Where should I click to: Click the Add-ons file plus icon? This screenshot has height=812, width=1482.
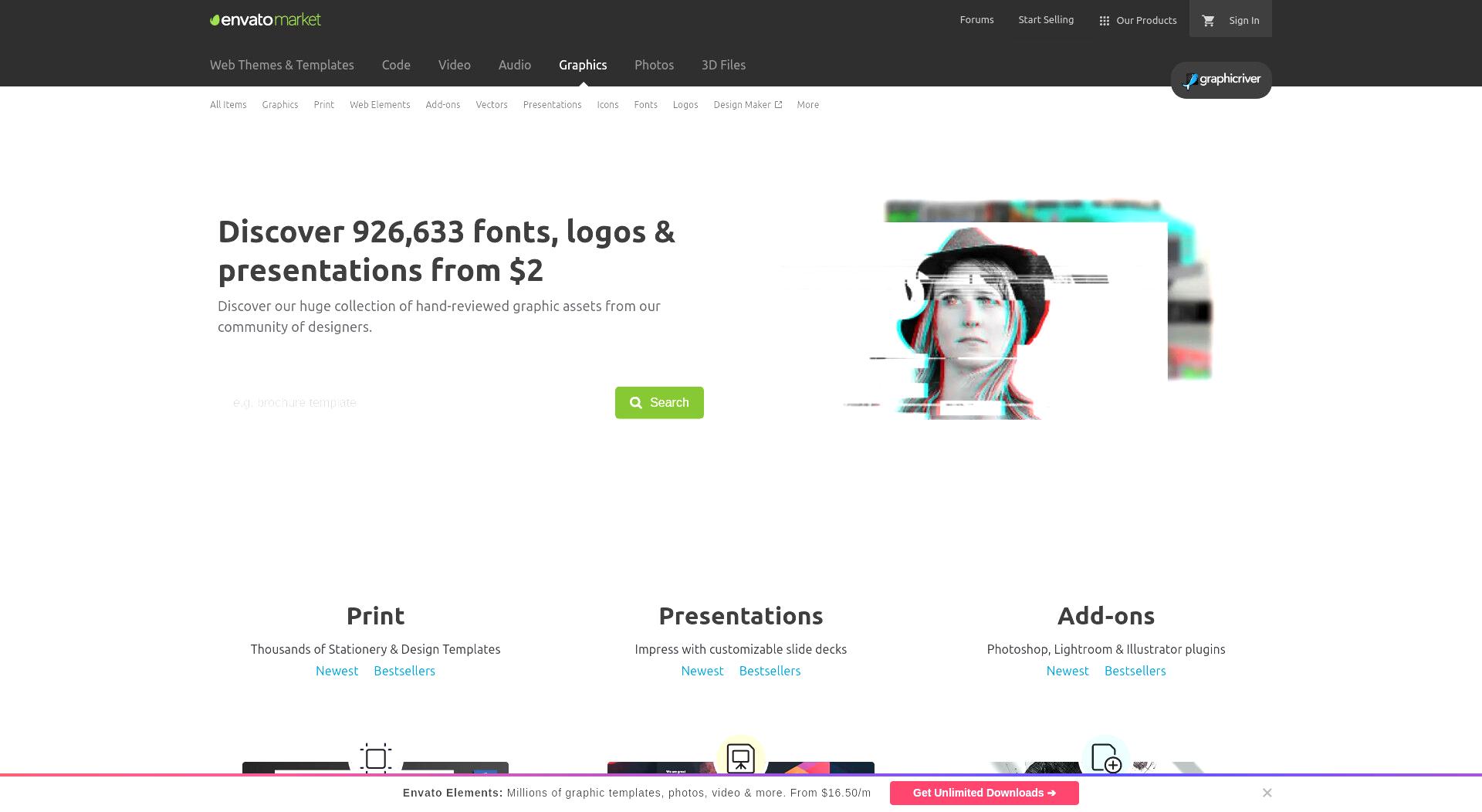[x=1106, y=758]
